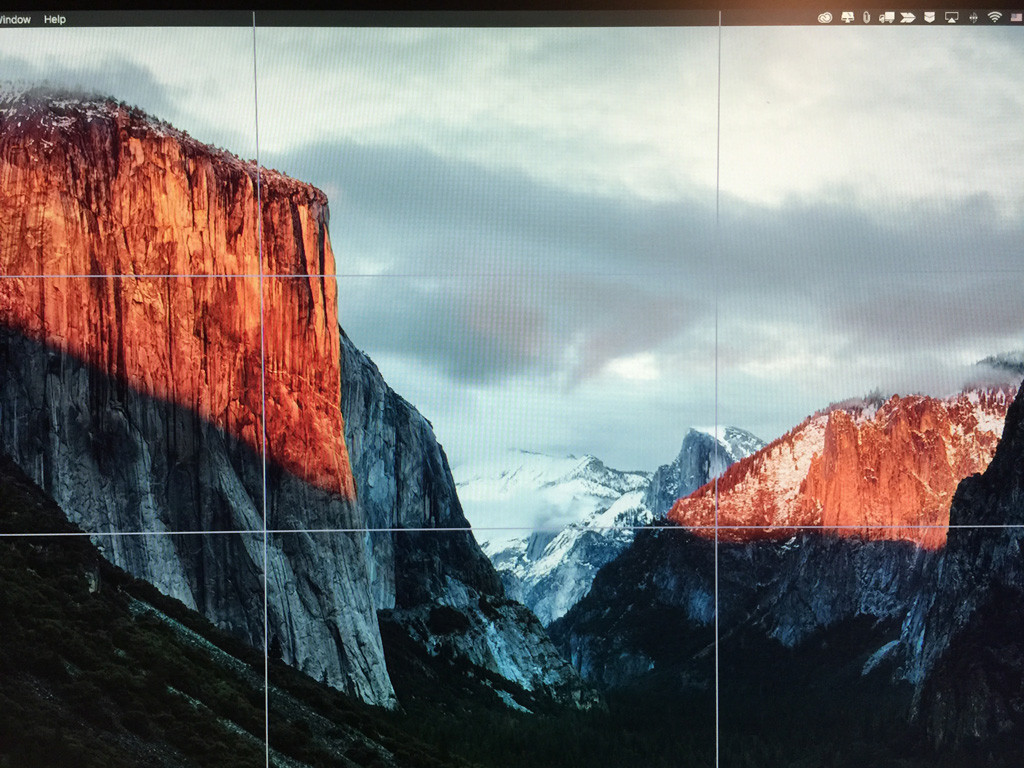1024x768 pixels.
Task: Click the globe-like menu bar icon
Action: click(x=973, y=18)
